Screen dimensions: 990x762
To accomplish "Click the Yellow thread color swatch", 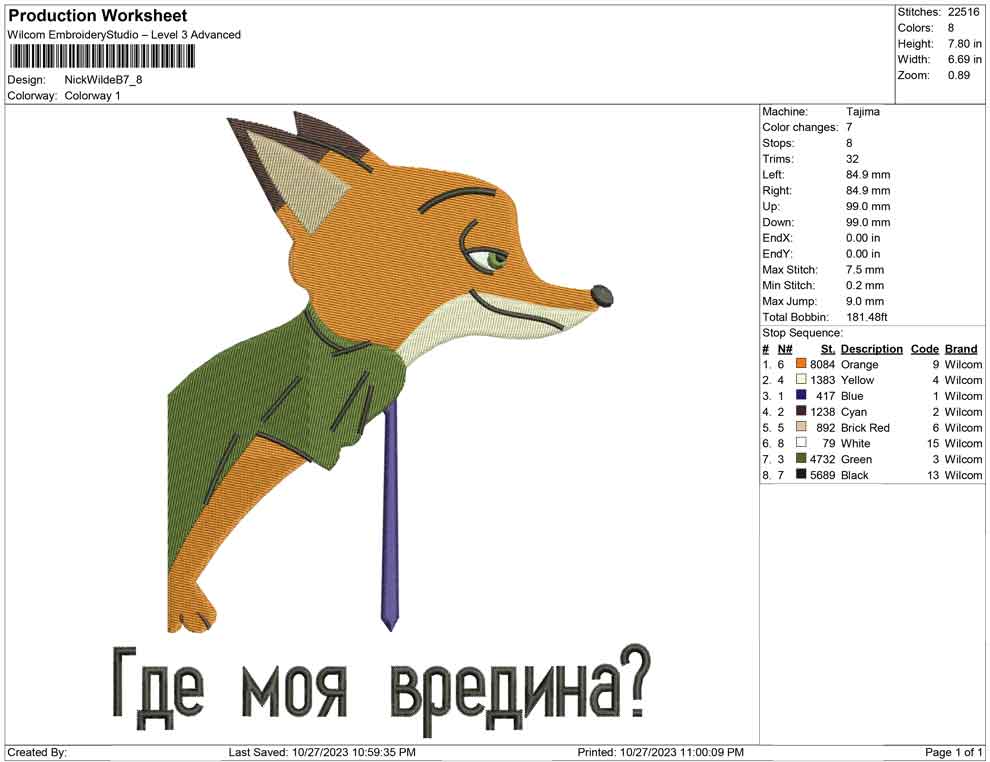I will click(801, 379).
